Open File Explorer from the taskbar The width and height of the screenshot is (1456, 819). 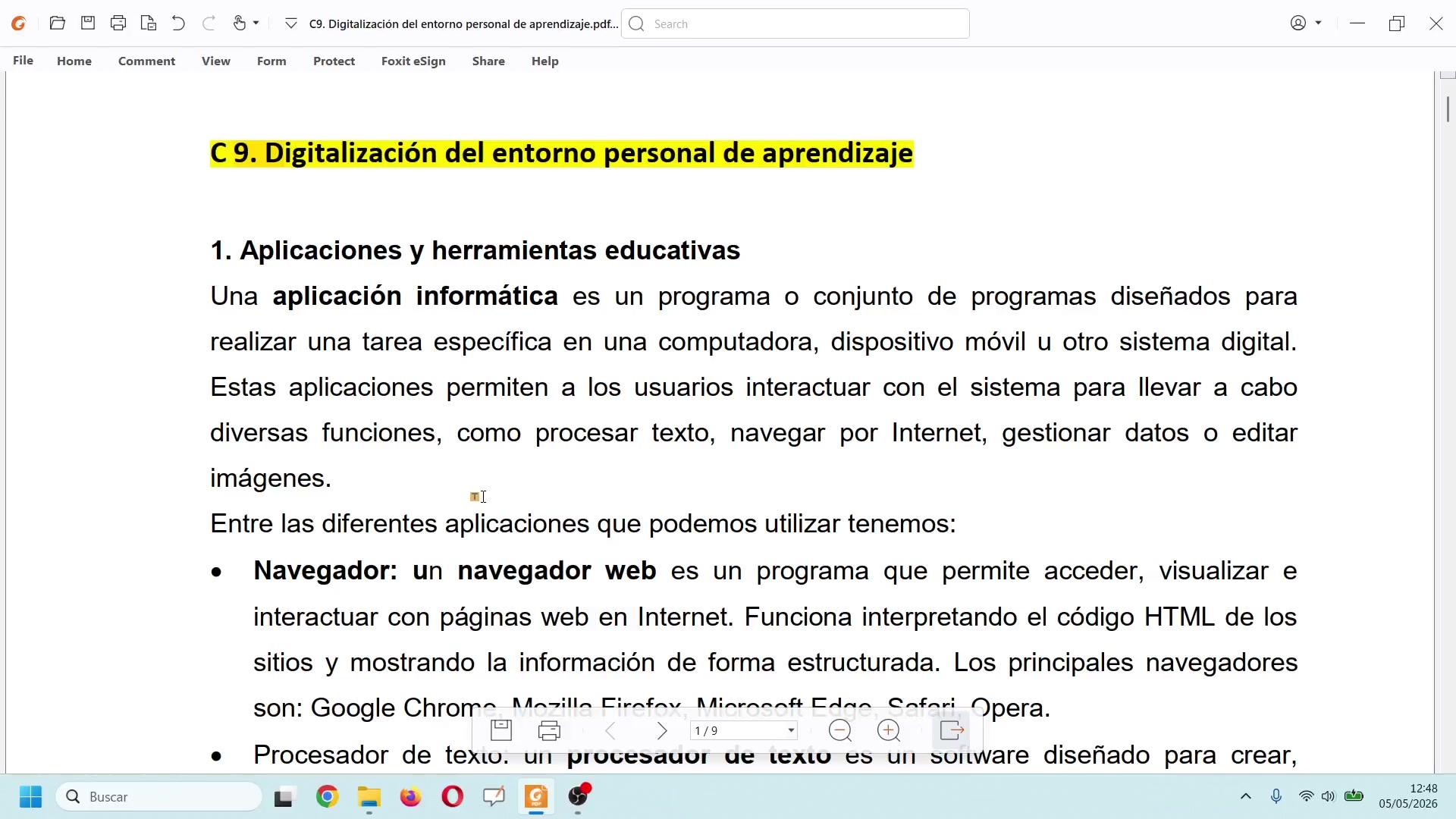pyautogui.click(x=369, y=796)
